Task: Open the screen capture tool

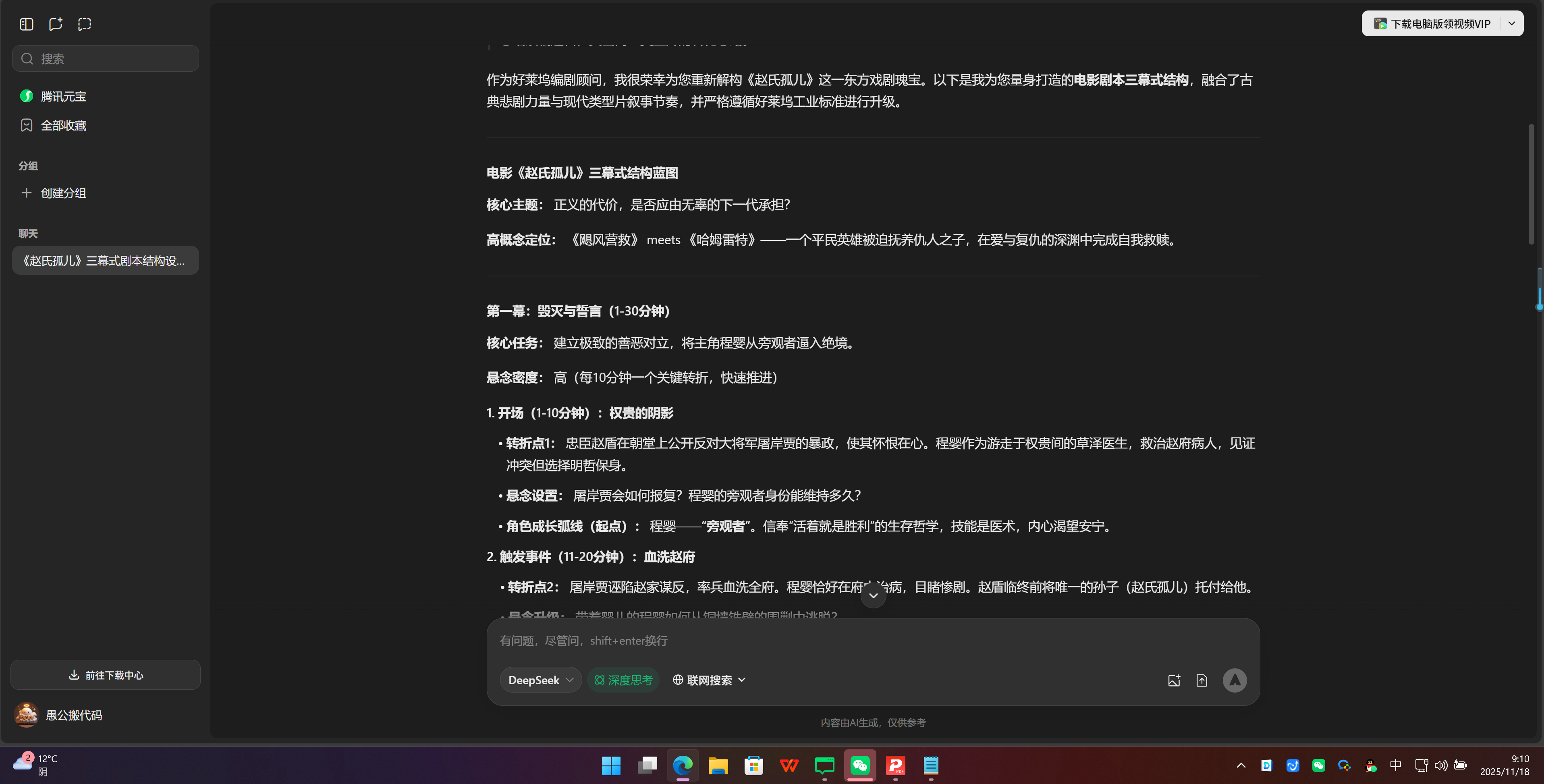Action: 85,24
